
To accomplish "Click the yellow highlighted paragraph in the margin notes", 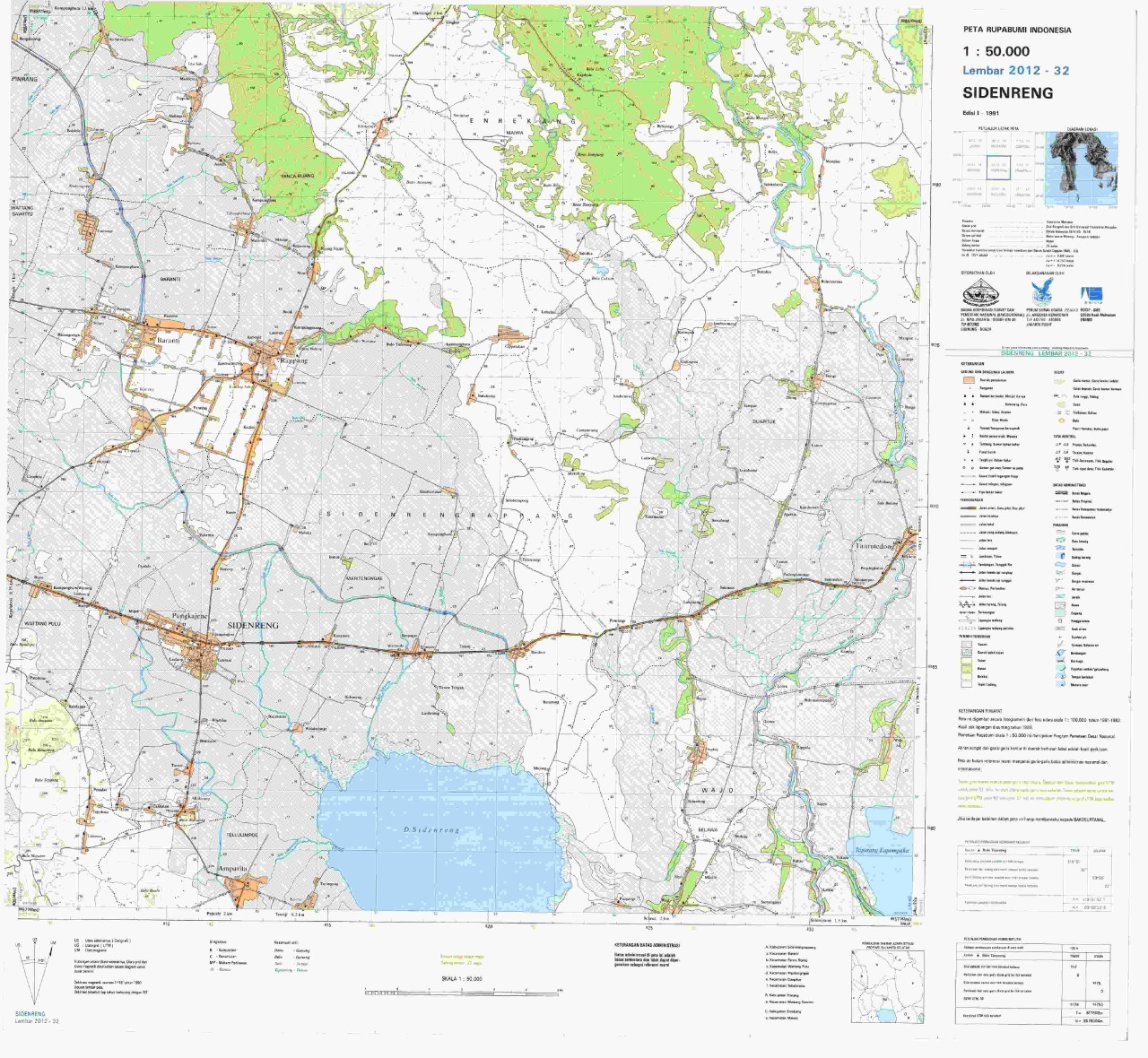I will [1037, 795].
